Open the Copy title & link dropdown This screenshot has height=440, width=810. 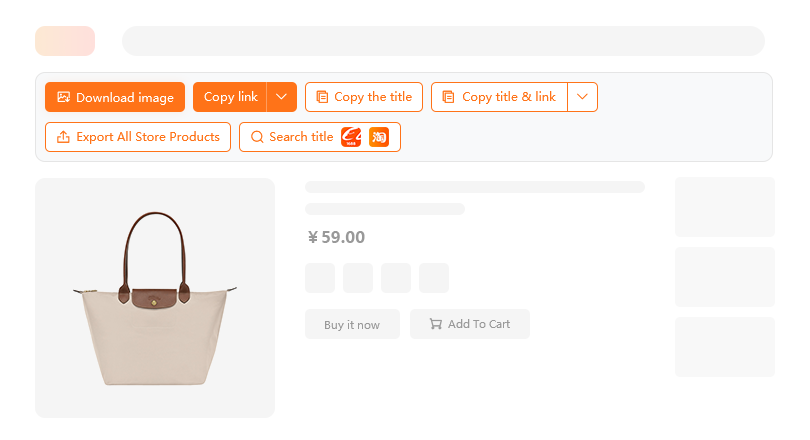tap(583, 97)
